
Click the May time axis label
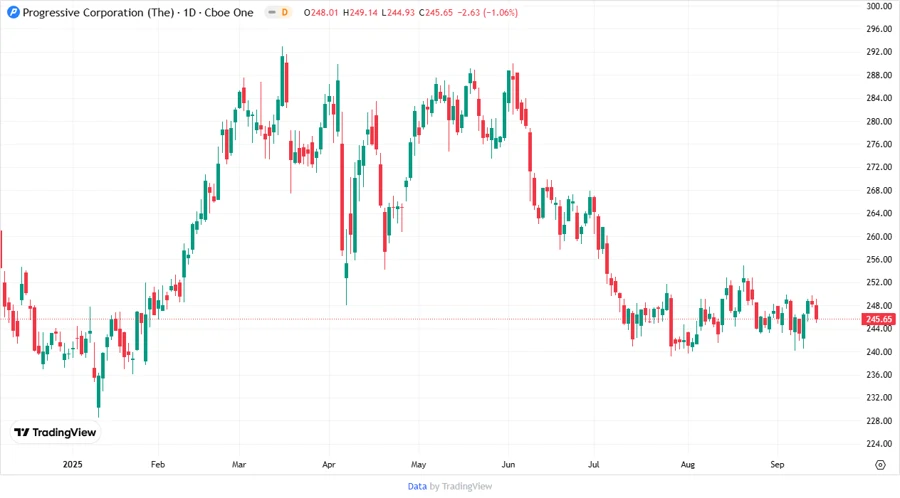418,464
